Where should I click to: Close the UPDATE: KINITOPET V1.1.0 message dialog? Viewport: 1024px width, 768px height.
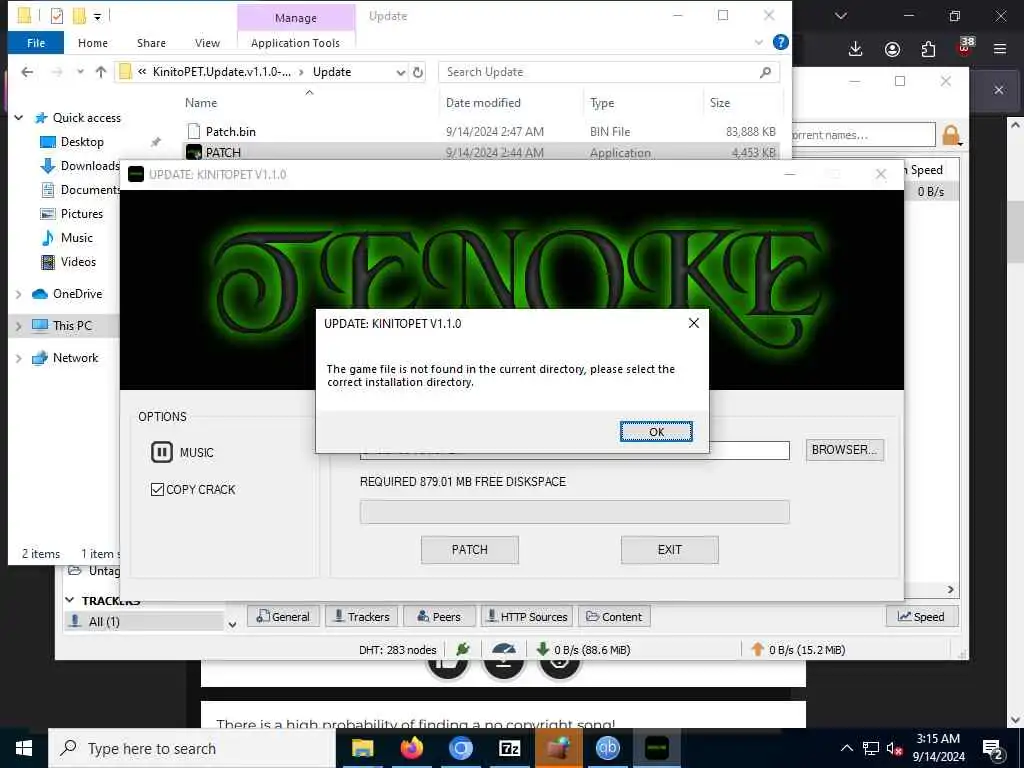694,323
